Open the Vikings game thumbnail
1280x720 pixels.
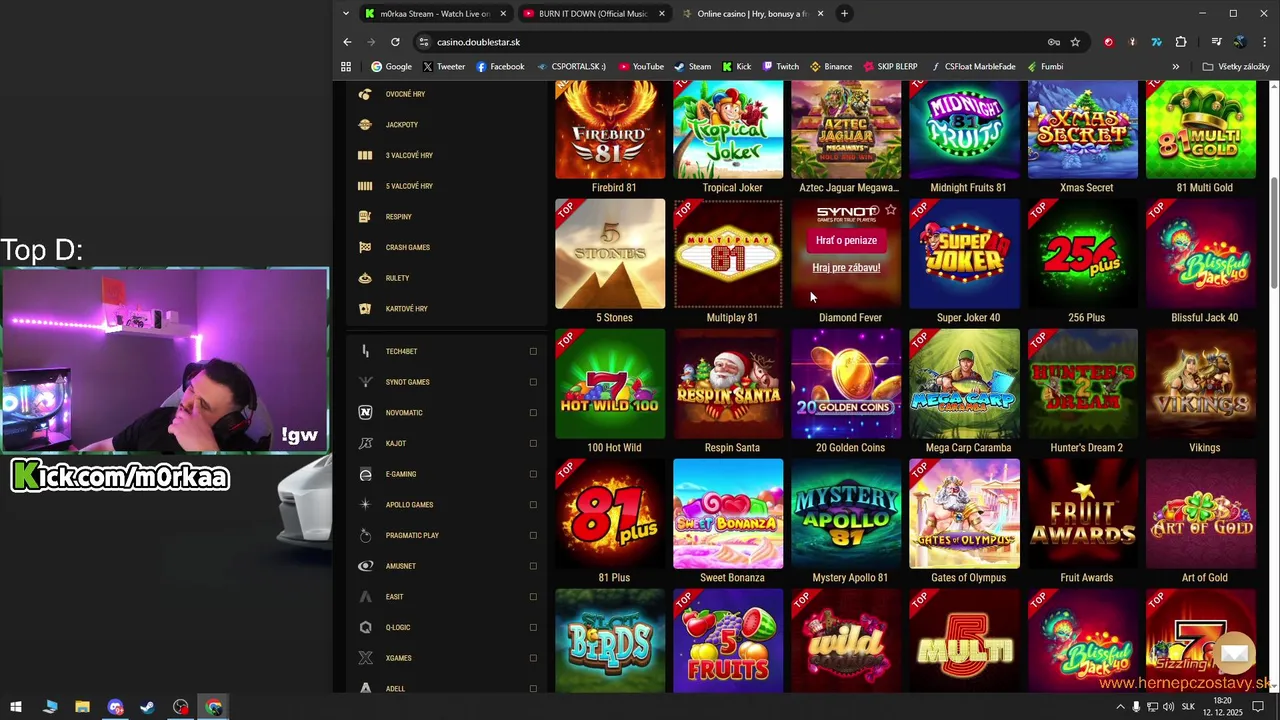[1200, 384]
